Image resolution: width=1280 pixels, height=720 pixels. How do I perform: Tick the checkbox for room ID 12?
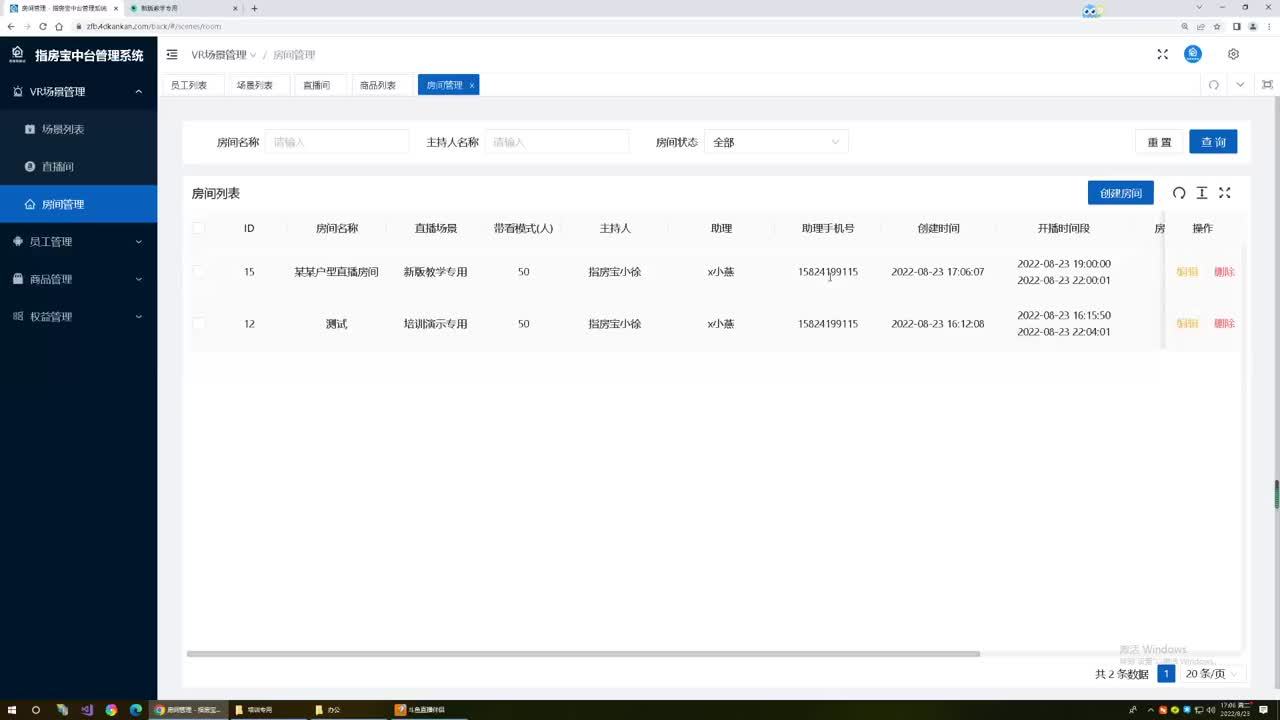[198, 324]
